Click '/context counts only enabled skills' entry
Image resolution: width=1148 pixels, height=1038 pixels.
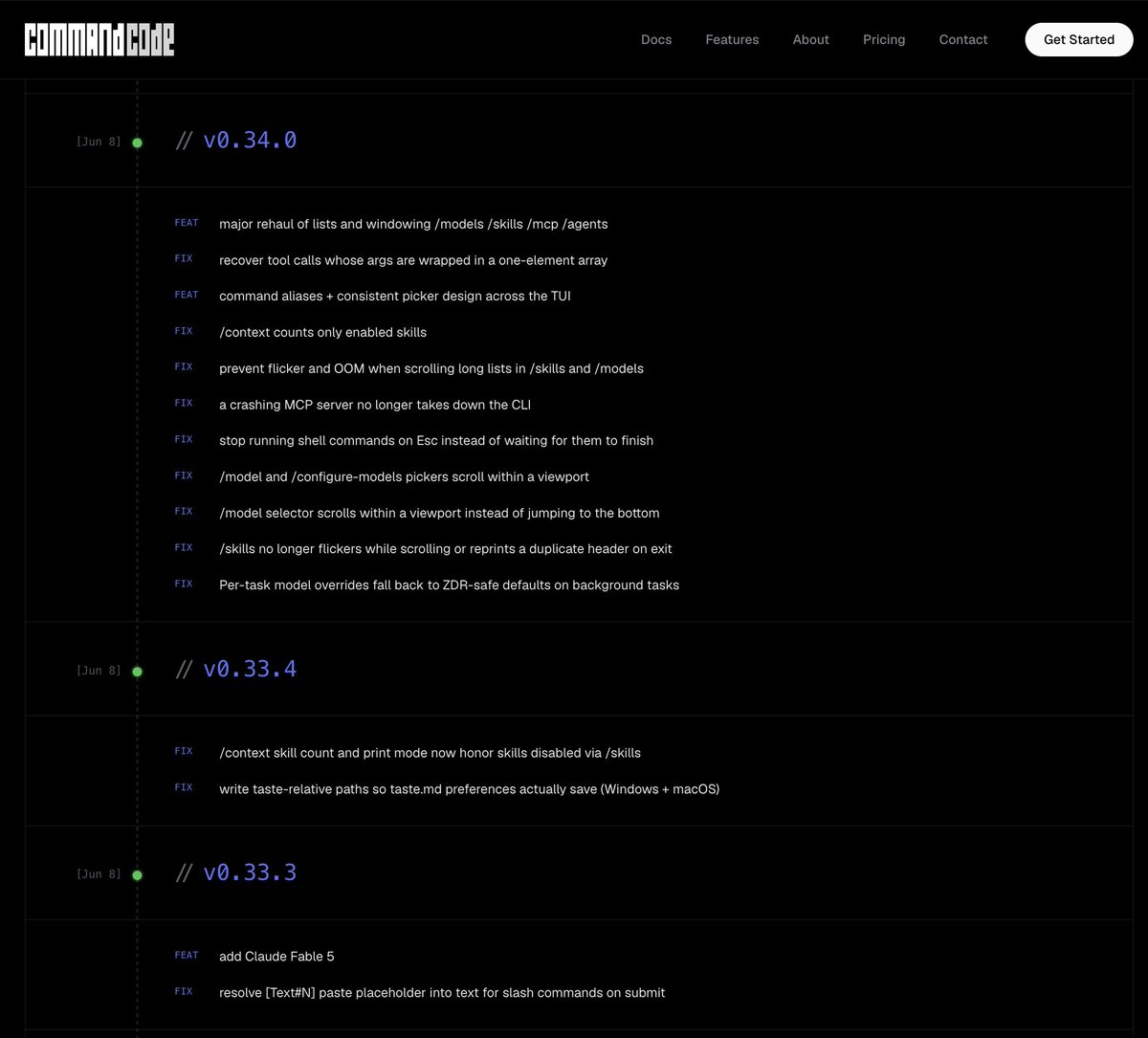(x=322, y=332)
